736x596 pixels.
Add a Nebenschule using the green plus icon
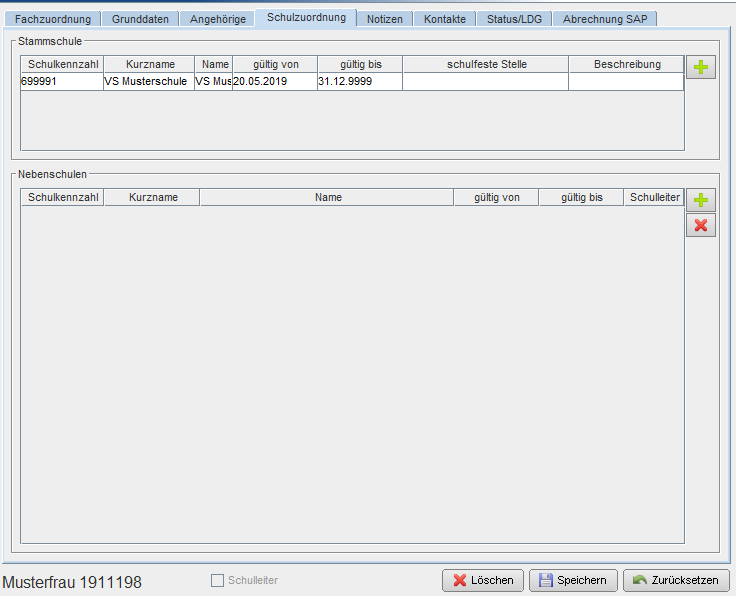tap(701, 200)
